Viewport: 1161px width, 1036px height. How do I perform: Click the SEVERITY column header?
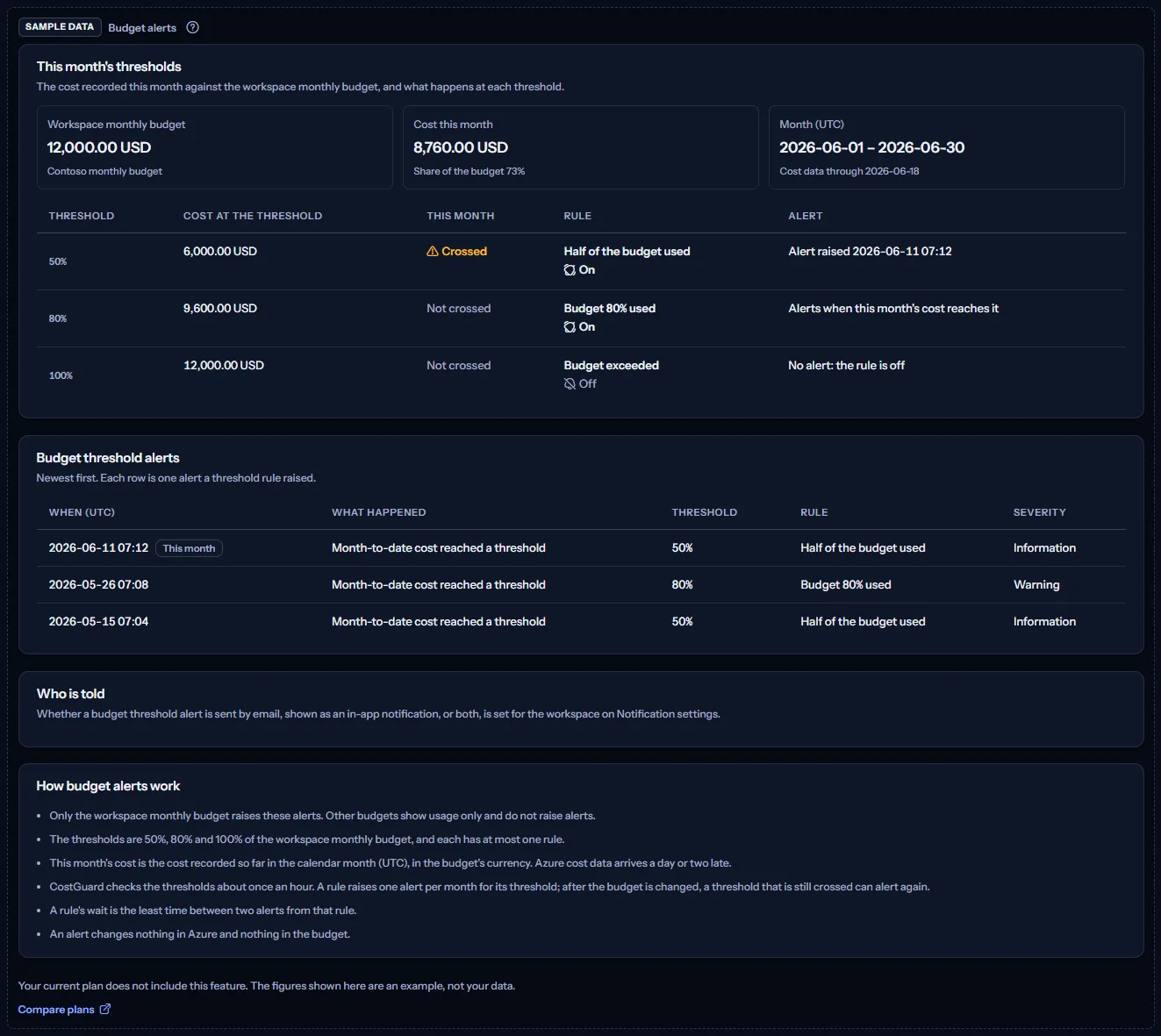1039,512
